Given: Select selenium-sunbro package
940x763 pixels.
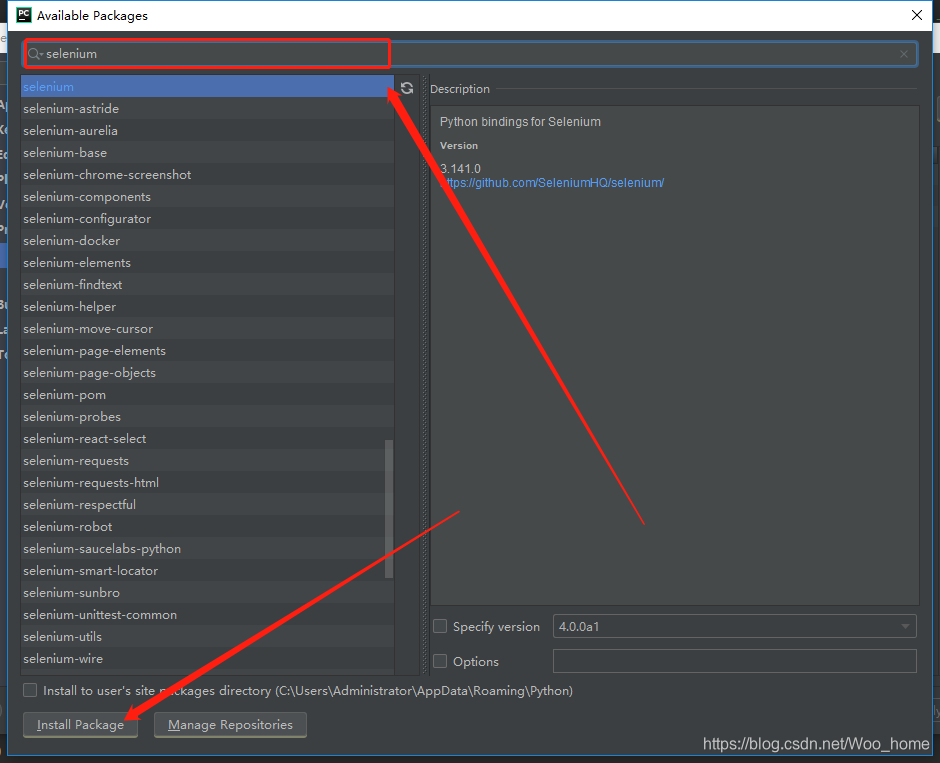Looking at the screenshot, I should (207, 592).
